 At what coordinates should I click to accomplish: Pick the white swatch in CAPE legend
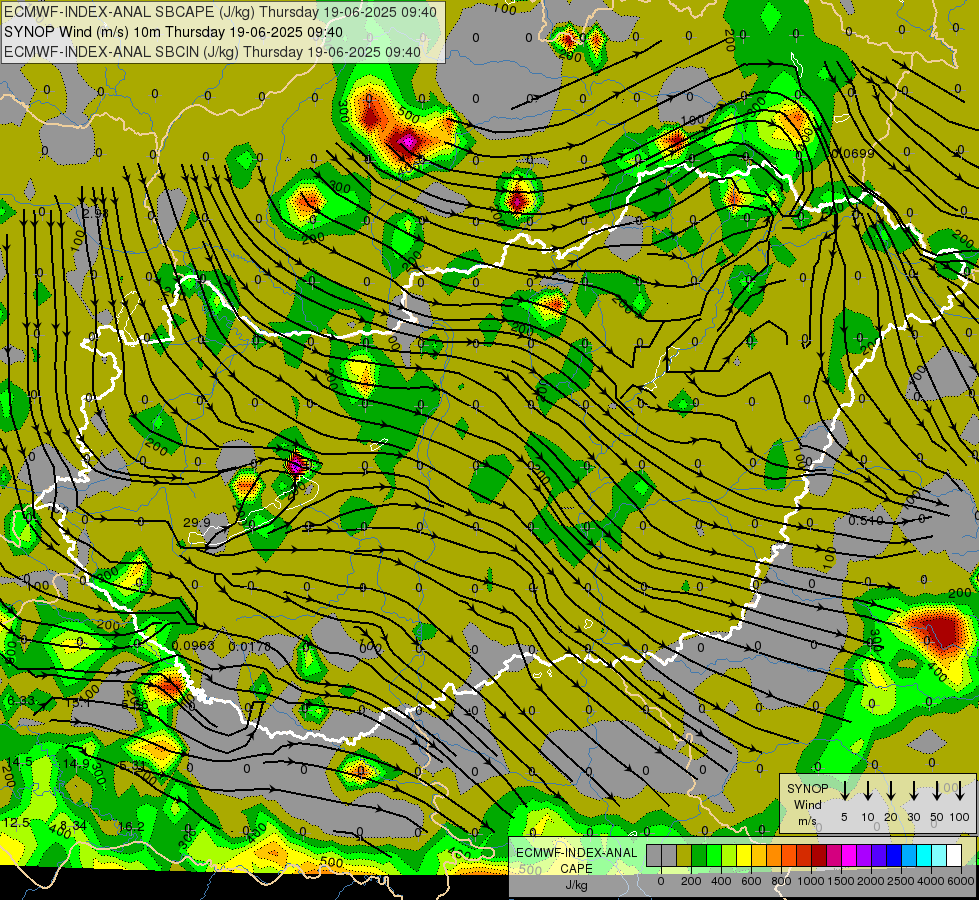(954, 856)
